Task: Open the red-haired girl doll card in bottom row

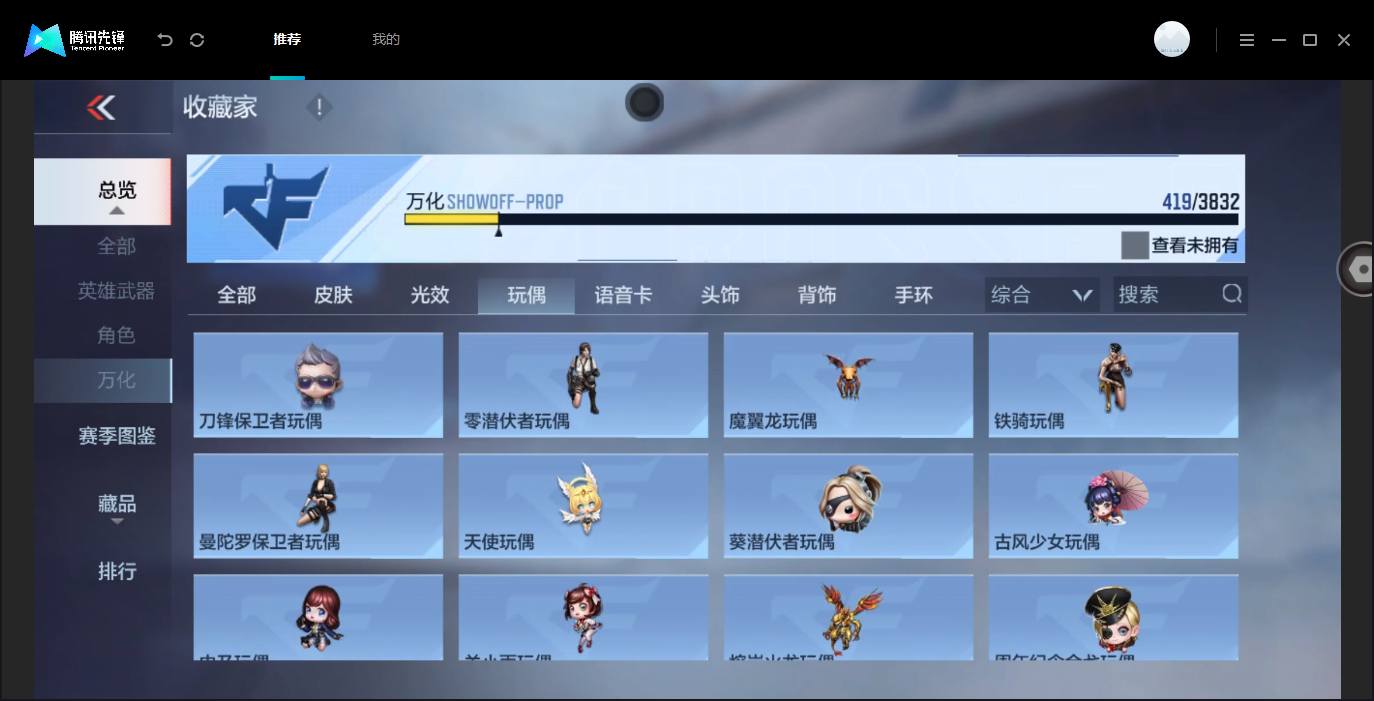Action: 318,617
